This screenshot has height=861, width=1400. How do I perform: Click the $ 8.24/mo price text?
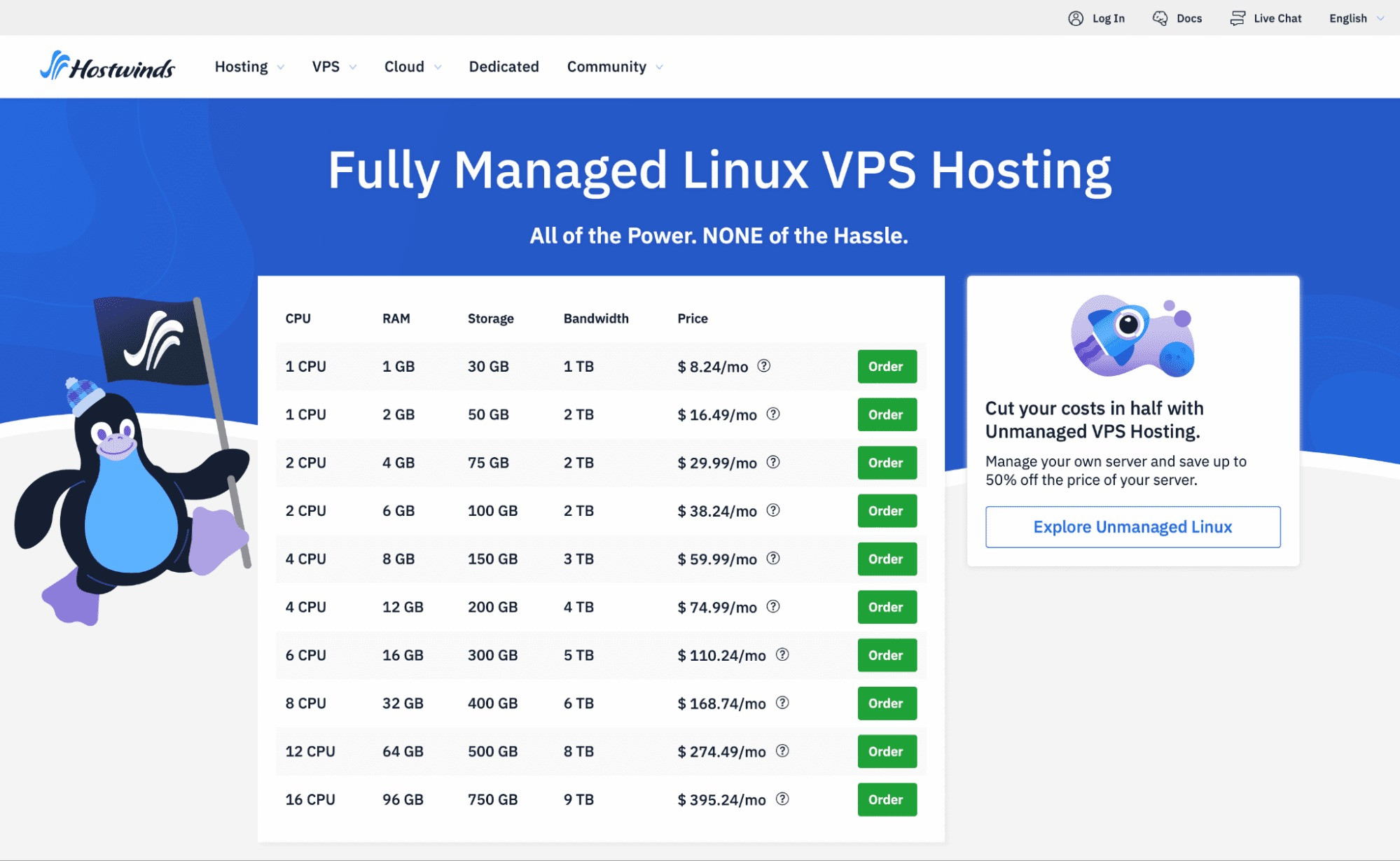[x=713, y=366]
